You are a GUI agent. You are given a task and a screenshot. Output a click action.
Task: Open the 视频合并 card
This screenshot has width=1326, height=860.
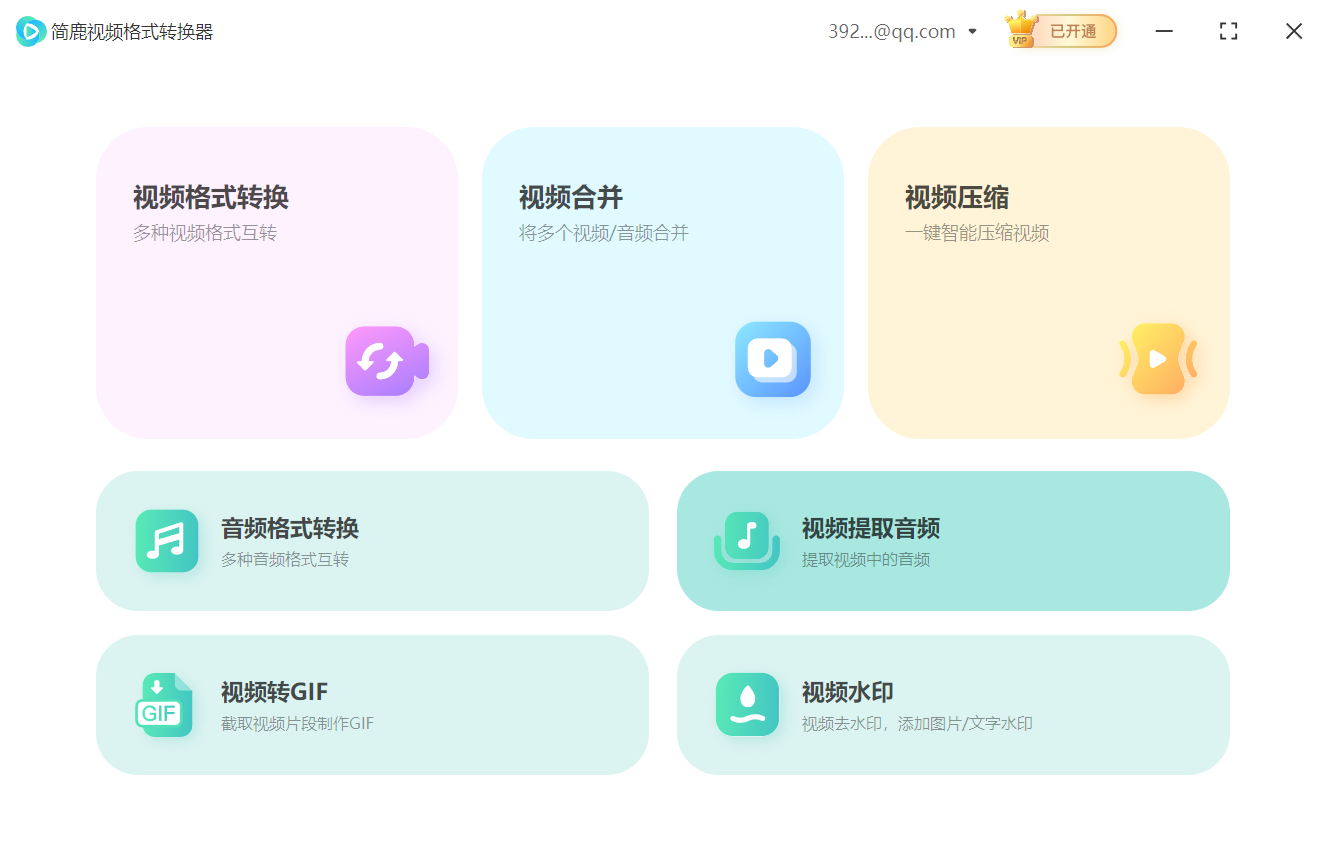coord(663,283)
